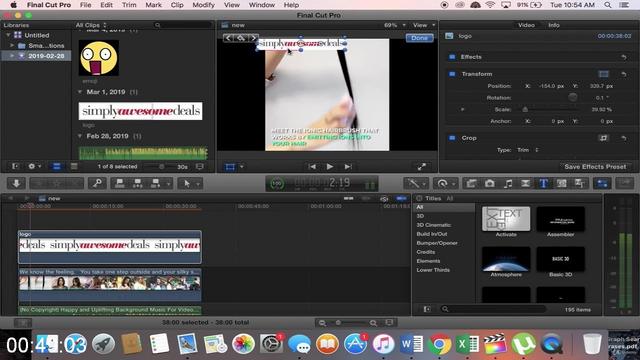Toggle the Timeline Index button
The image size is (640, 360).
pos(22,323)
